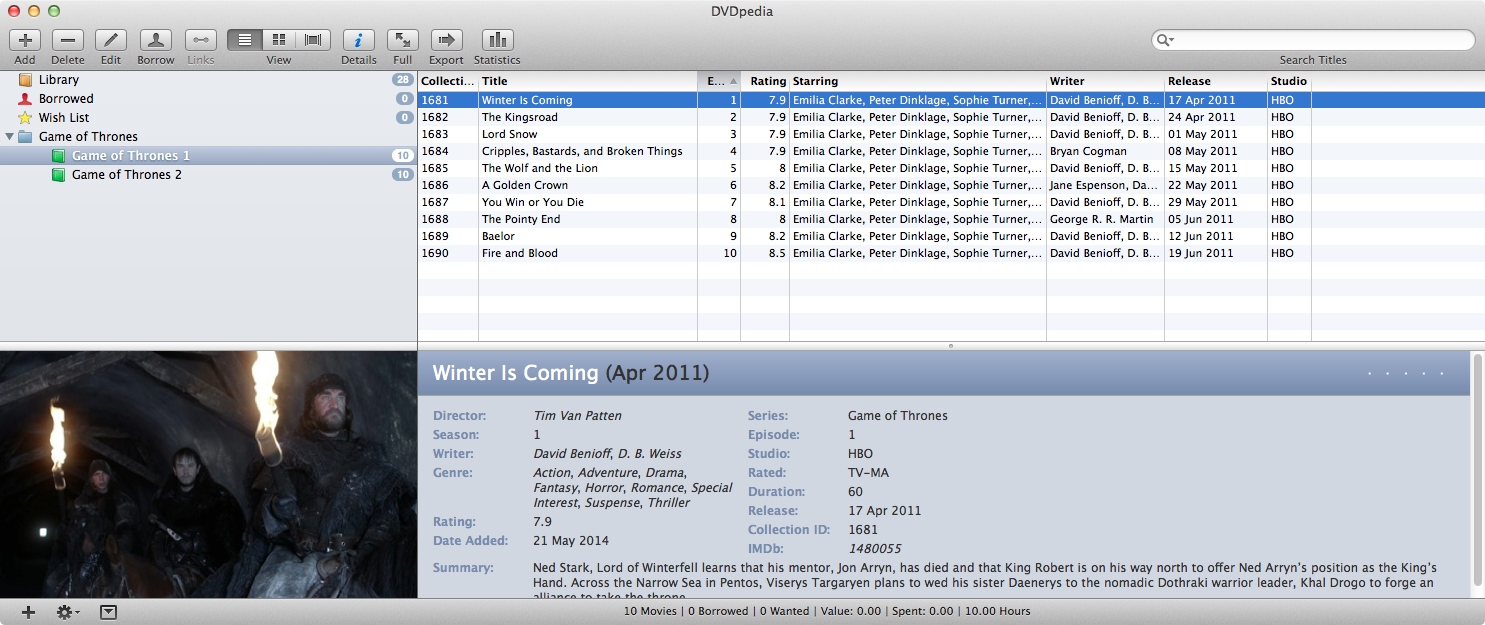
Task: Open the Statistics chart icon
Action: click(x=497, y=40)
